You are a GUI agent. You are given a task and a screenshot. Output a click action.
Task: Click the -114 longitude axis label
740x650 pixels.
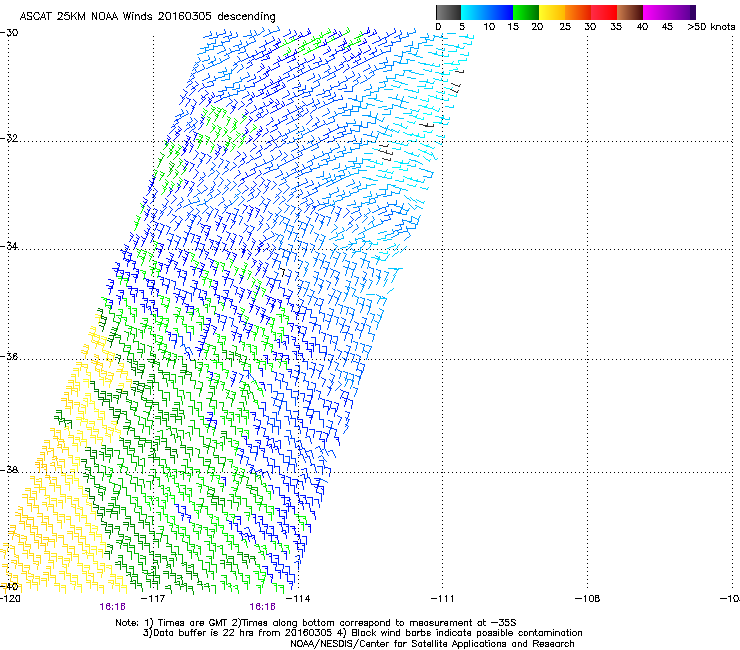click(x=298, y=599)
